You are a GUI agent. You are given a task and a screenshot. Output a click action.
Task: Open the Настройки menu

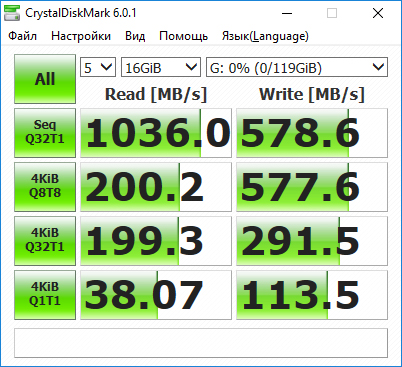coord(81,36)
